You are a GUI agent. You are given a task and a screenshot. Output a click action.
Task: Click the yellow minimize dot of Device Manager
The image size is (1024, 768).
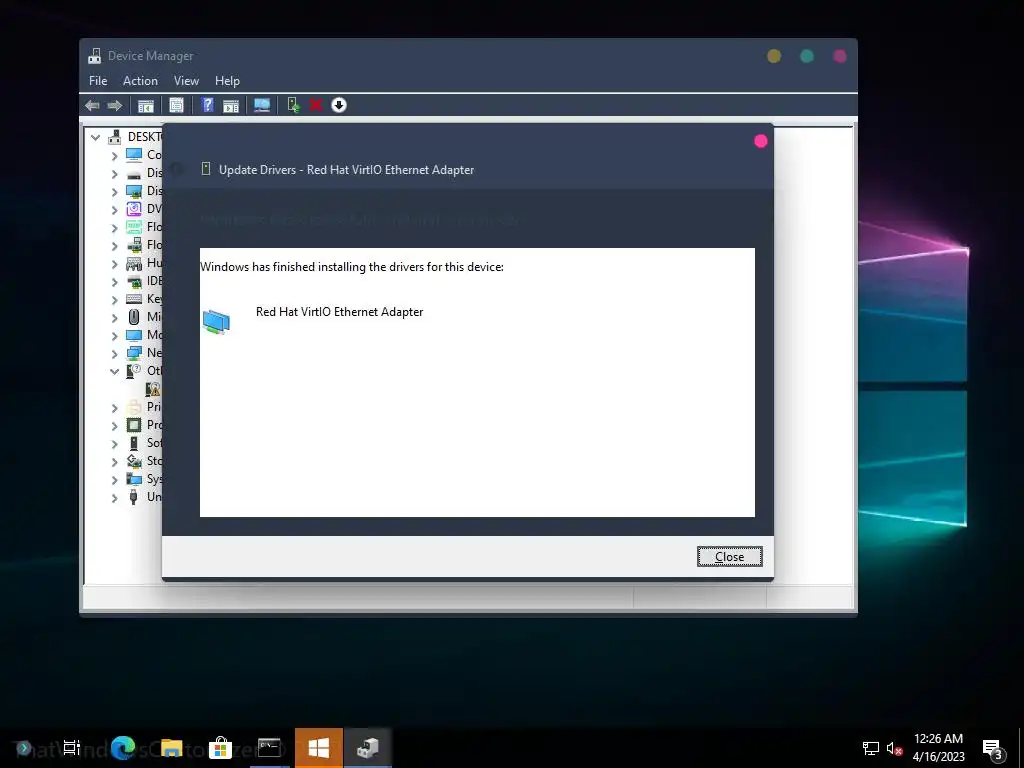coord(774,56)
